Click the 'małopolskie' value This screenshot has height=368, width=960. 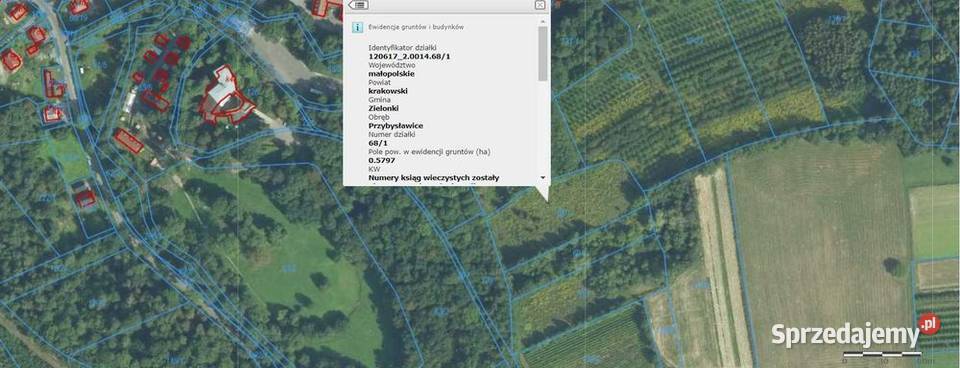tap(391, 73)
